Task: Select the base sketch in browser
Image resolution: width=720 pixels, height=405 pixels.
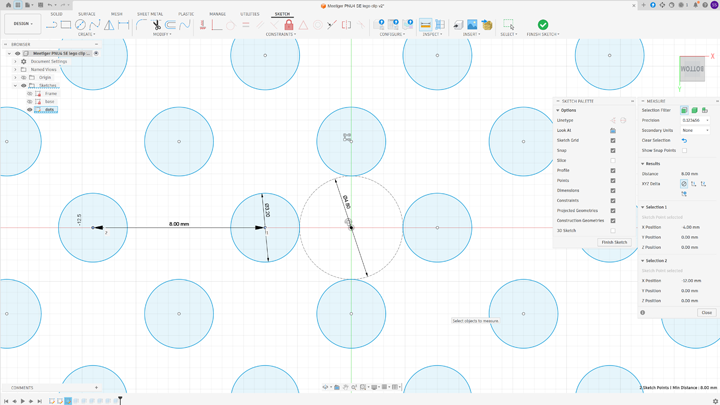Action: (x=50, y=101)
